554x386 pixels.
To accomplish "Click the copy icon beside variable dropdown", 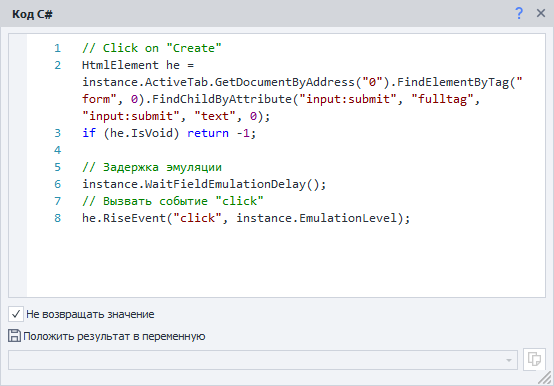I will pos(534,359).
